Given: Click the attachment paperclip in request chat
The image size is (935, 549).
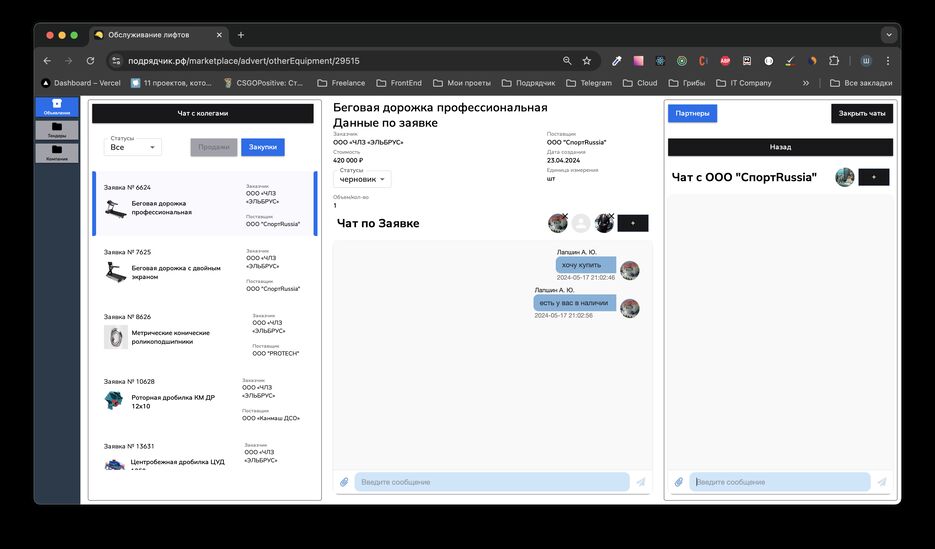Looking at the screenshot, I should (x=344, y=482).
